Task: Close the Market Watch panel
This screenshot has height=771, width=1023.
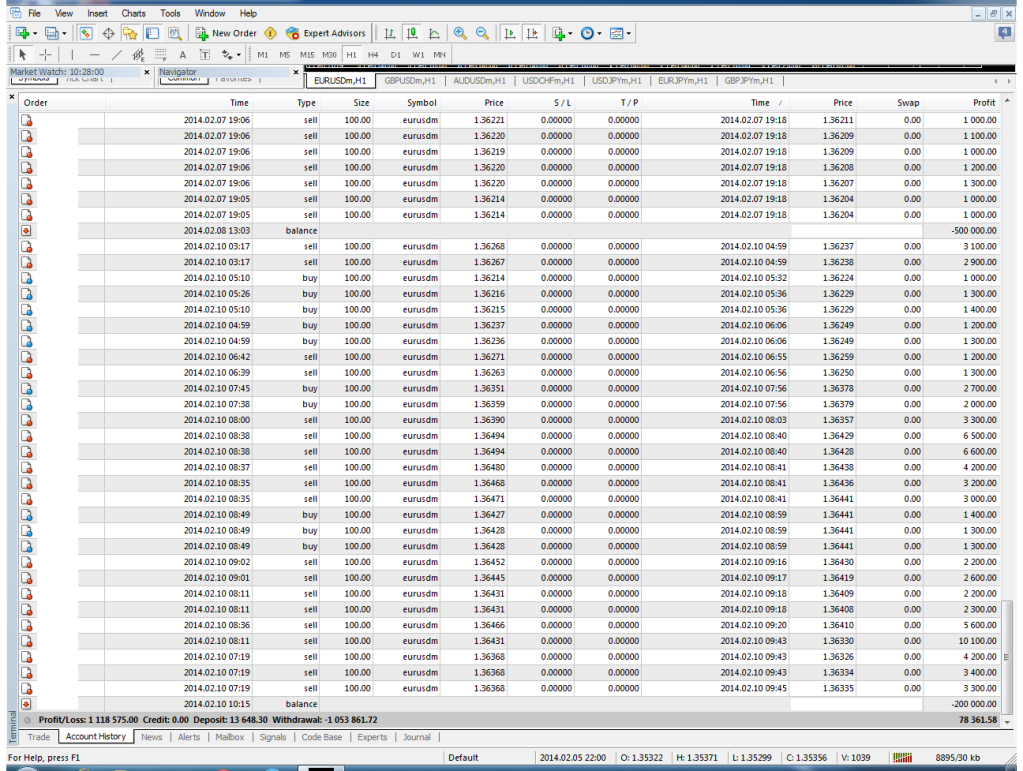Action: pos(147,72)
